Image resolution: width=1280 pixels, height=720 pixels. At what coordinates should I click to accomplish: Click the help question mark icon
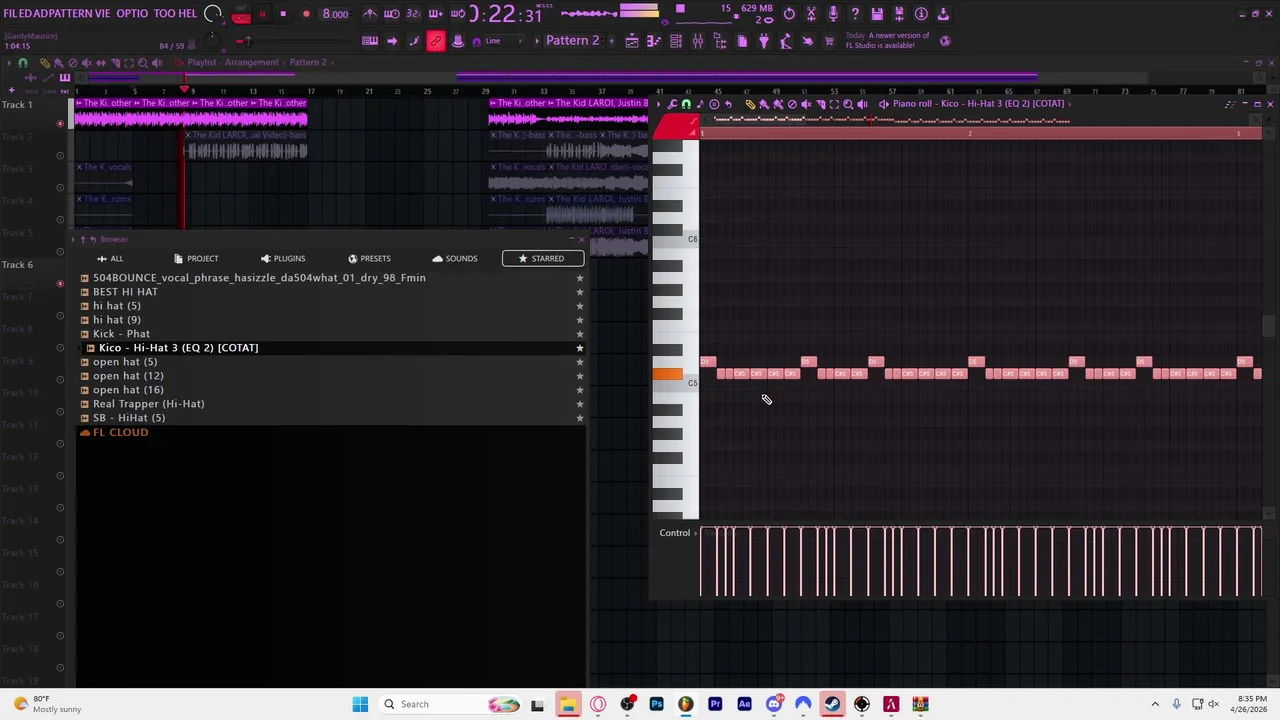tap(855, 14)
